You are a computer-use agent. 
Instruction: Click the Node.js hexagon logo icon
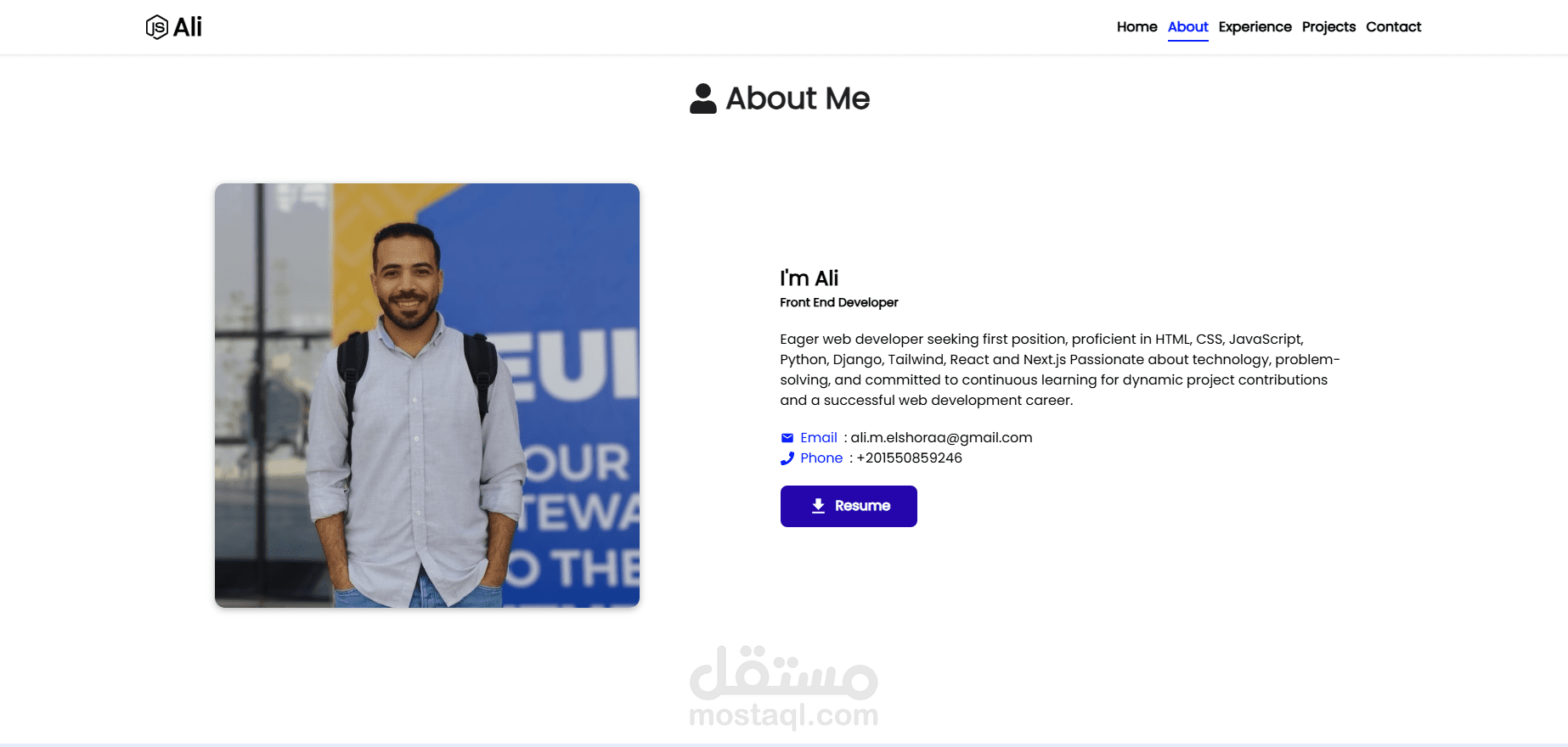[156, 27]
